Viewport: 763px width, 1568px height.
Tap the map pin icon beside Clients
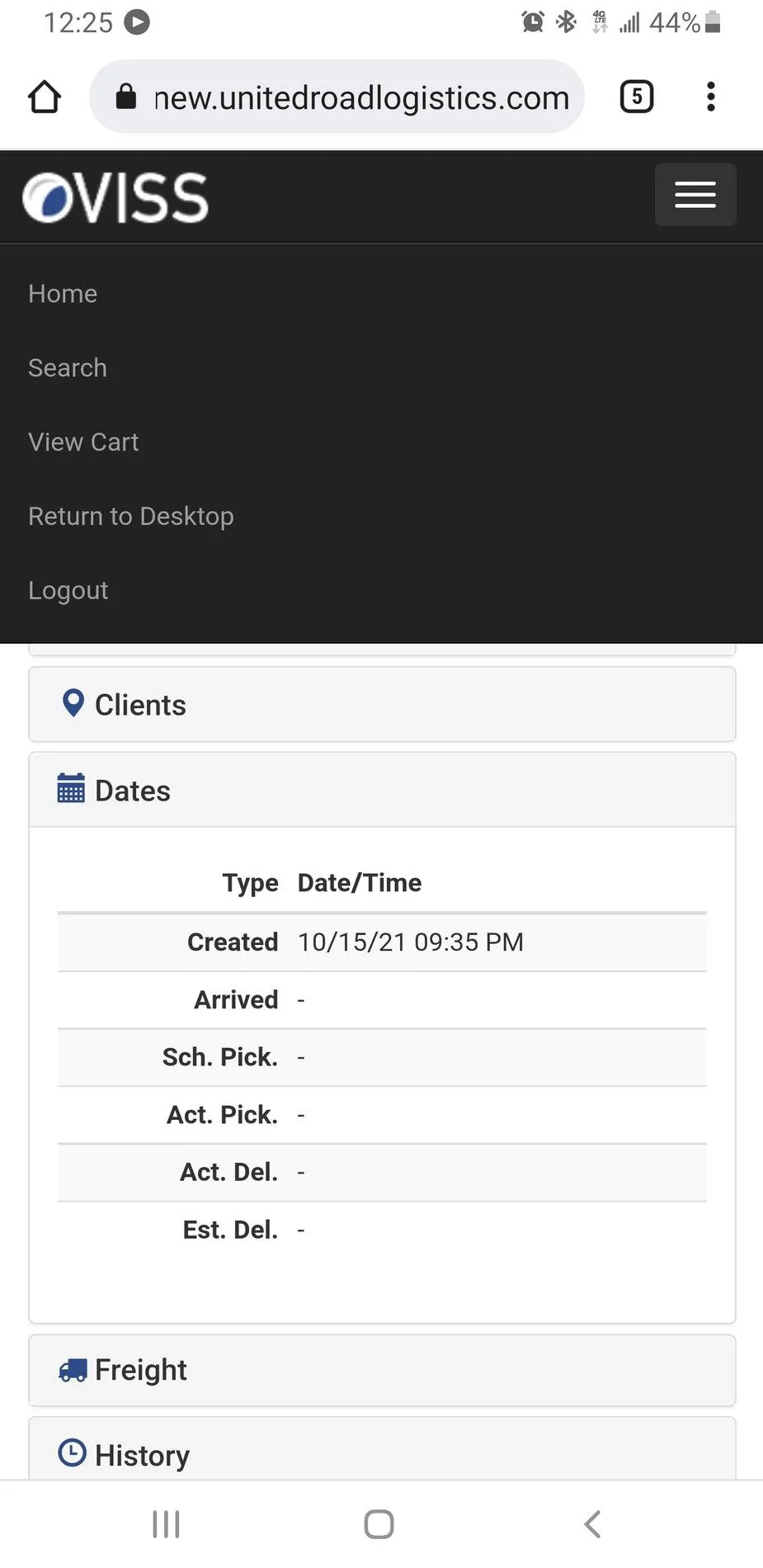73,703
